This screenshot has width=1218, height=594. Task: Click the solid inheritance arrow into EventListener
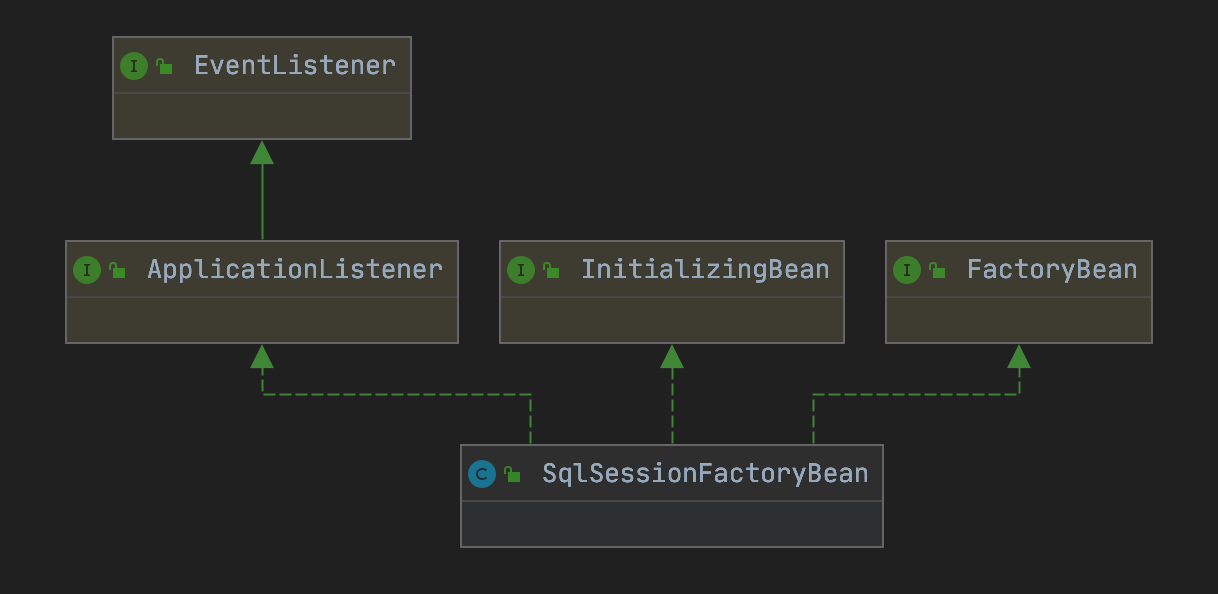(x=262, y=153)
